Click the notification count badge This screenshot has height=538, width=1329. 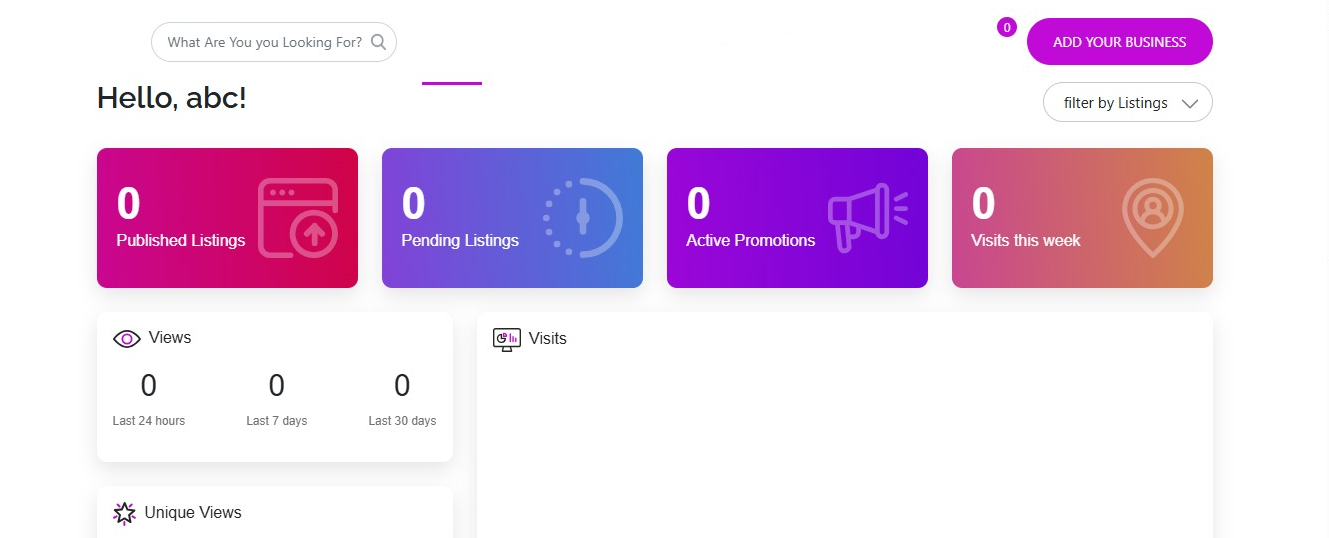tap(1007, 28)
